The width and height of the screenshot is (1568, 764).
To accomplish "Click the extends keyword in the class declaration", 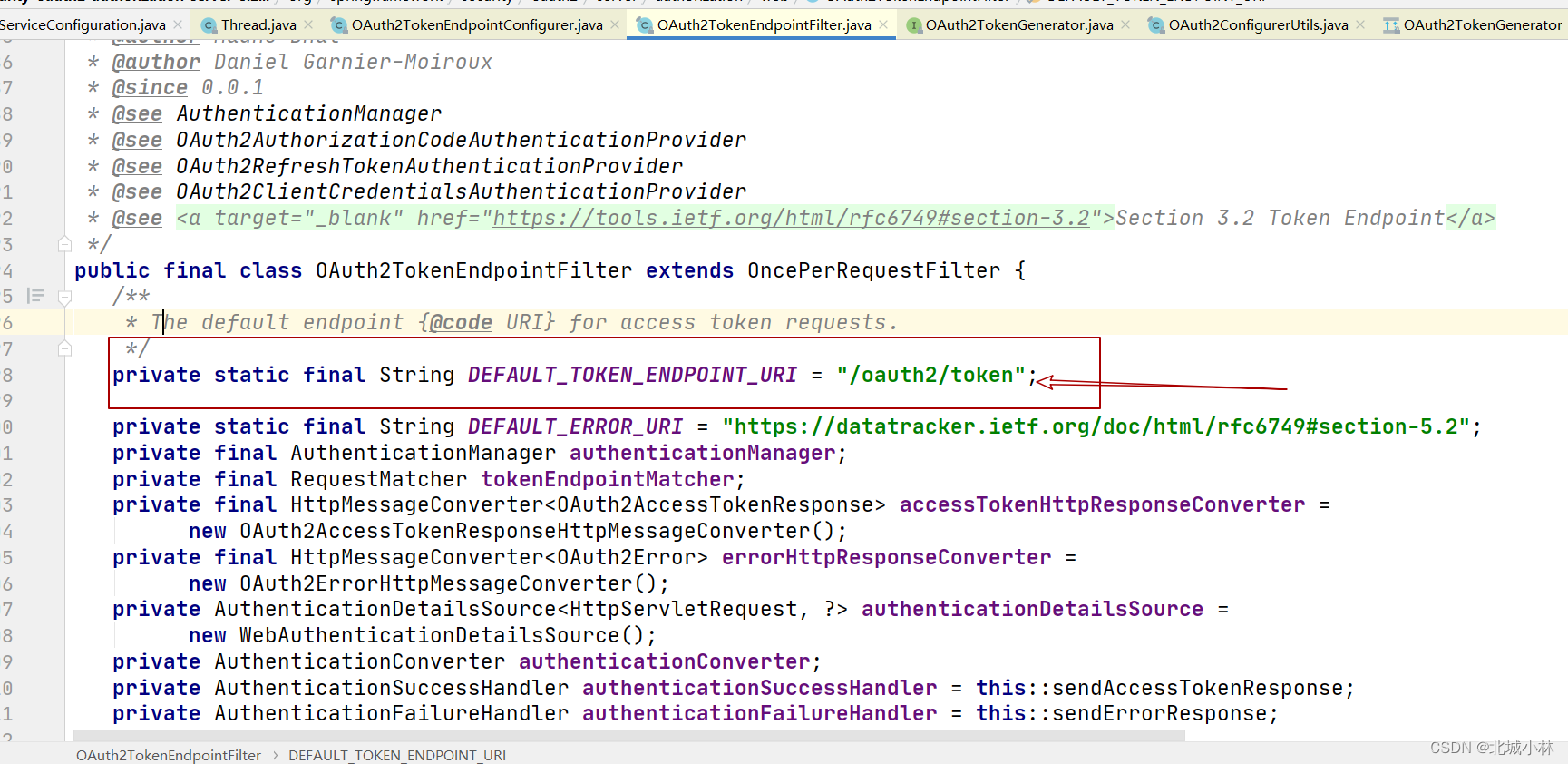I will (x=690, y=271).
